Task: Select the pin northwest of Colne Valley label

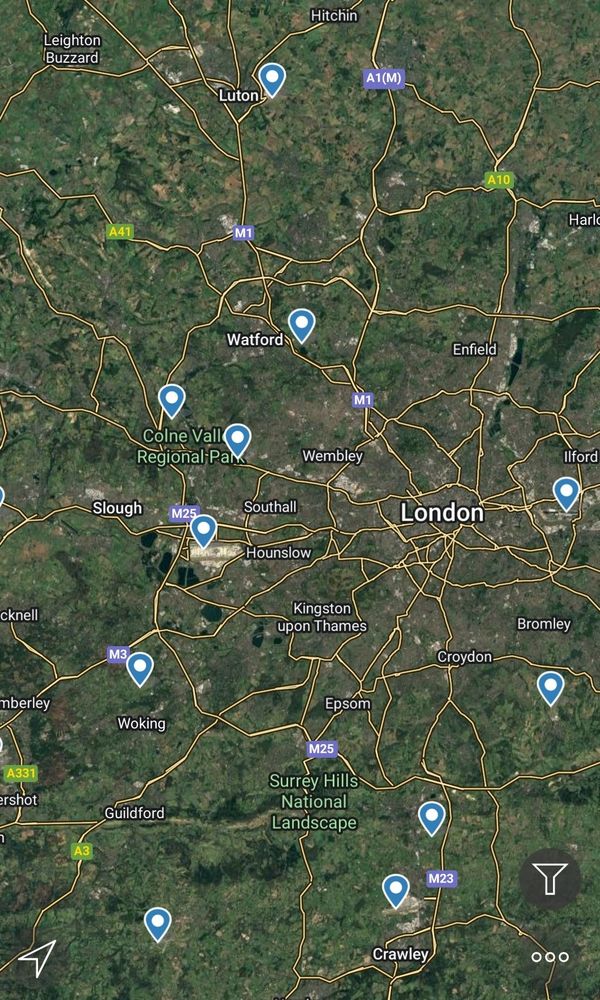Action: click(x=172, y=401)
